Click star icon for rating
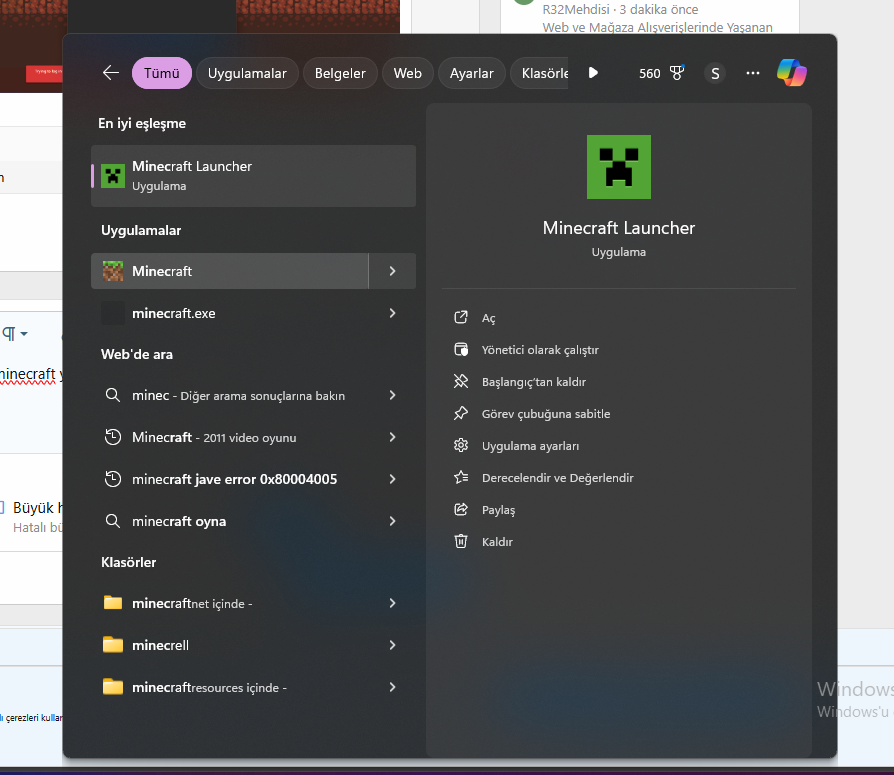Screen dimensions: 894x775 (x=461, y=477)
